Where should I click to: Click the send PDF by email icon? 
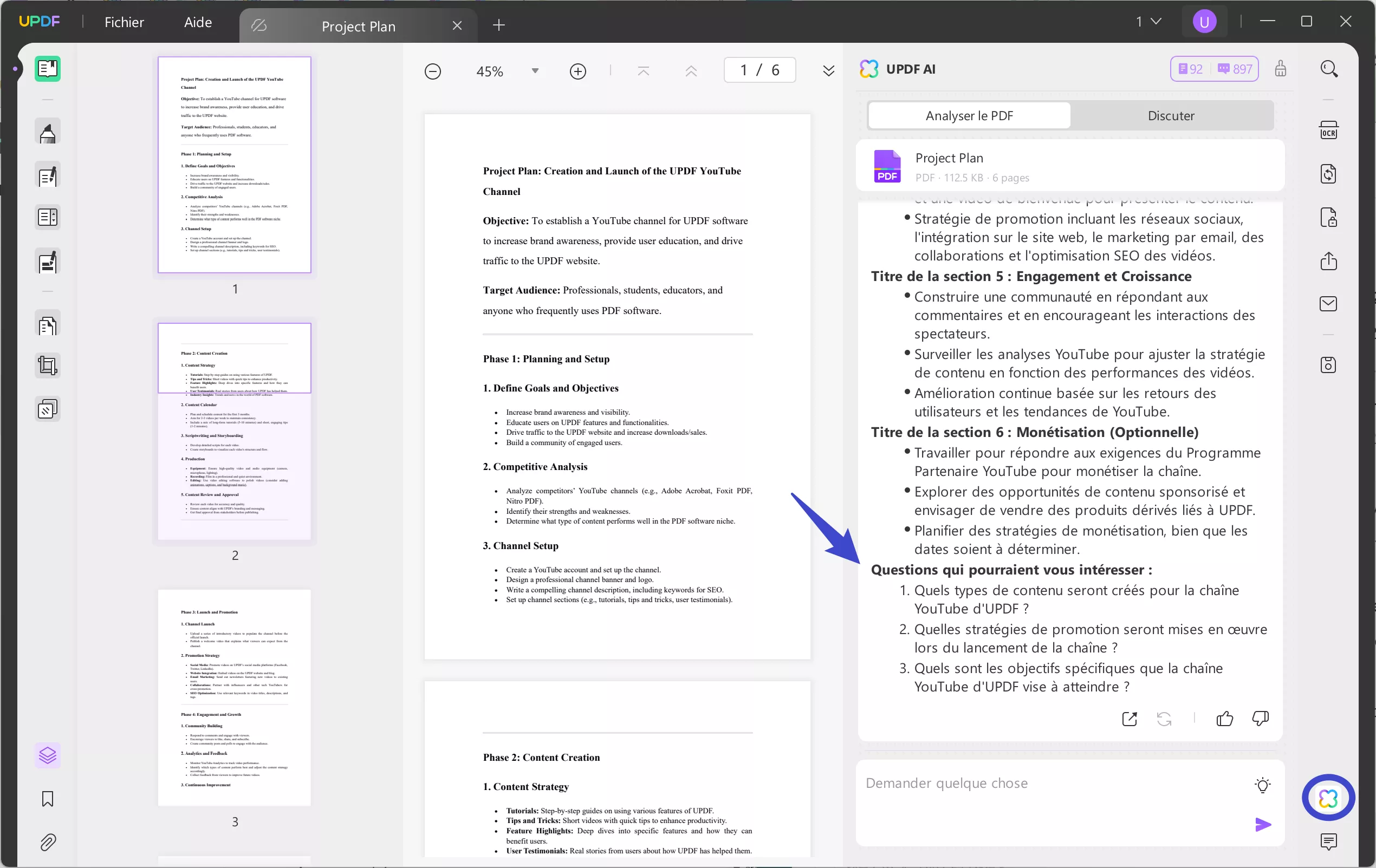(x=1328, y=304)
